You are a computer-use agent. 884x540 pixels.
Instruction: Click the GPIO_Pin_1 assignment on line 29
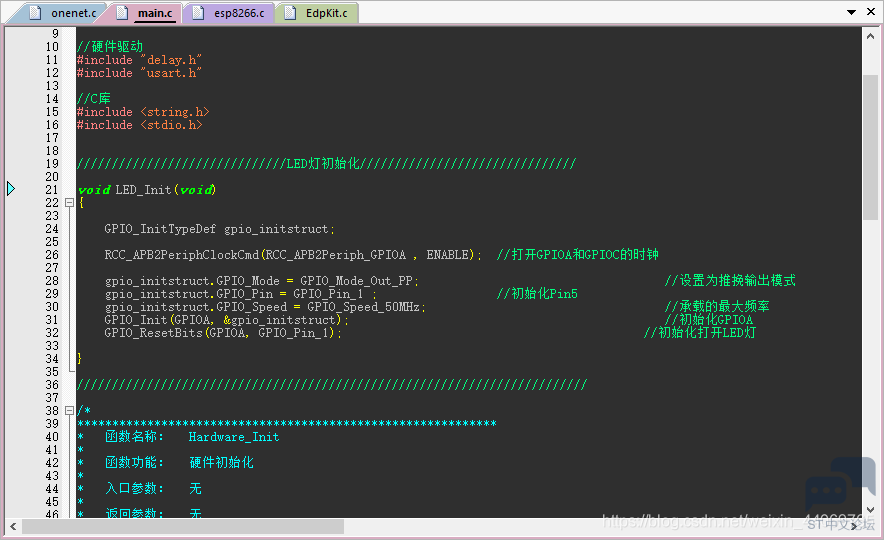click(240, 294)
